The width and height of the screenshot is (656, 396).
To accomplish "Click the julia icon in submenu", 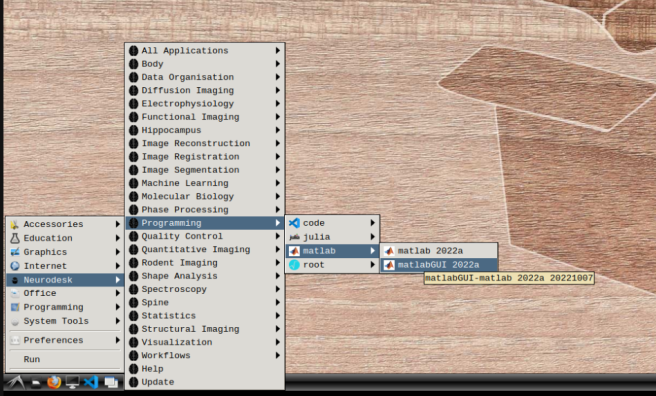I will pyautogui.click(x=295, y=237).
